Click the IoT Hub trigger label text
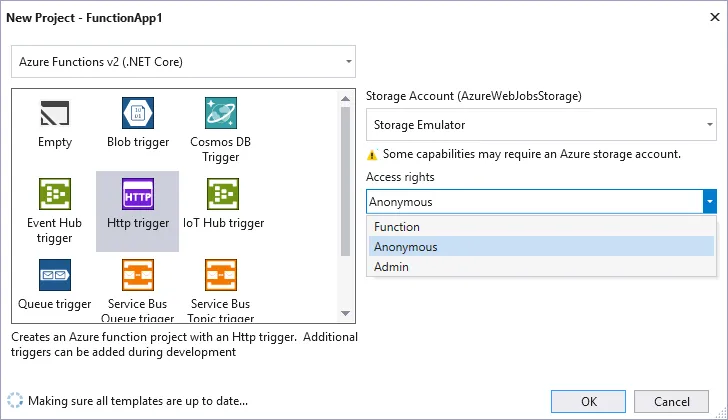The image size is (728, 420). [x=223, y=223]
